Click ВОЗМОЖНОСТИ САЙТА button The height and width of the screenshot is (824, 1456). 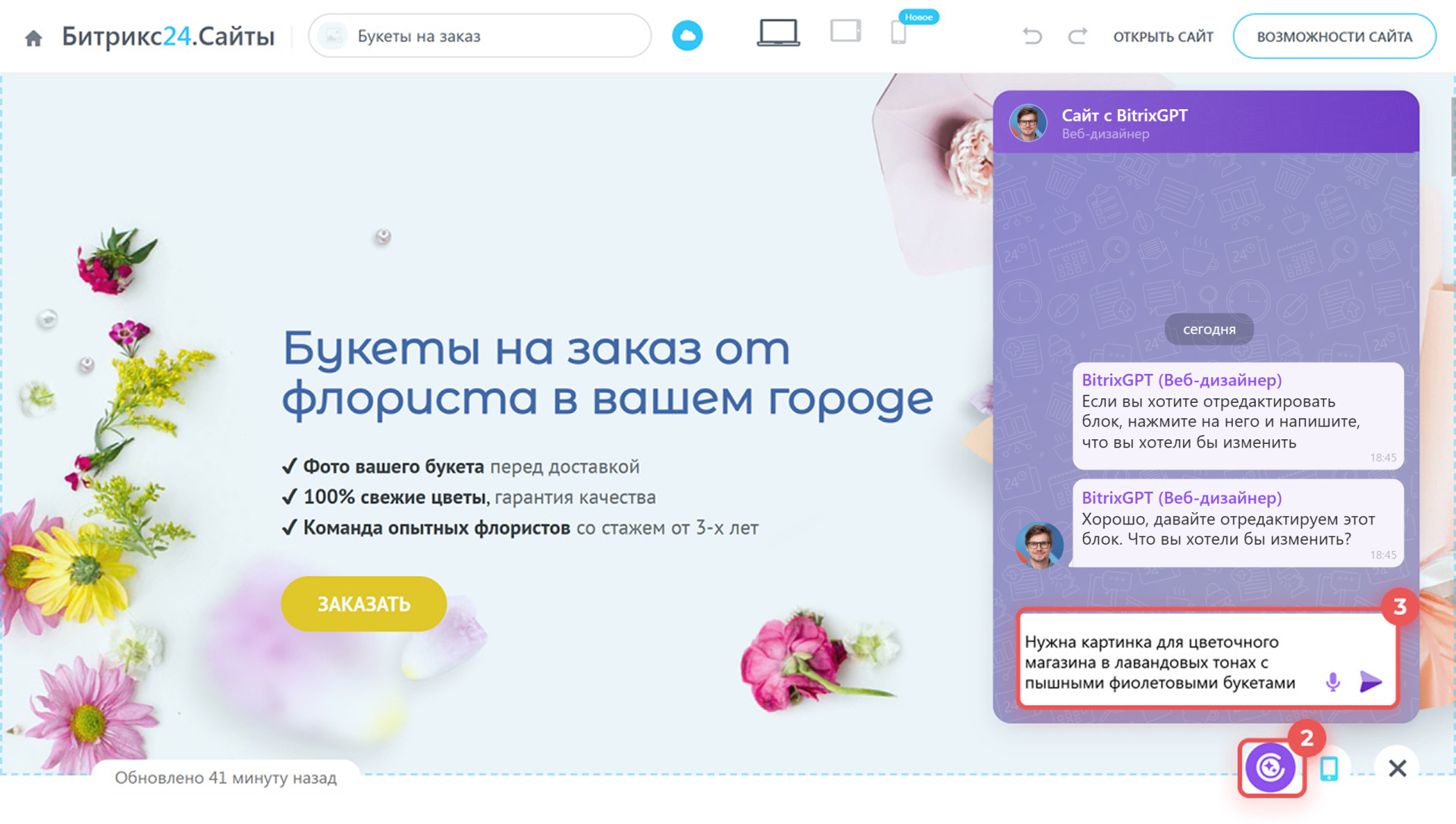click(x=1334, y=36)
